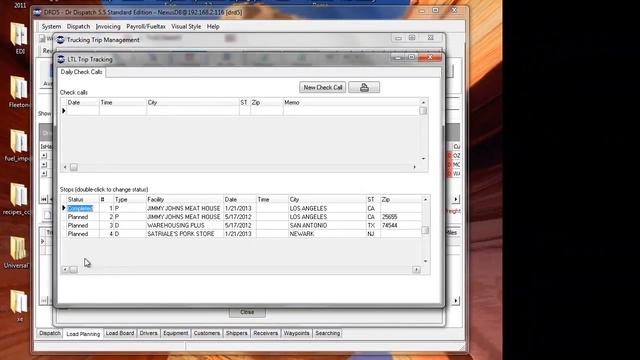Click scroll-left arrow of Check calls horizontal scrollbar
The width and height of the screenshot is (640, 360).
coord(65,167)
